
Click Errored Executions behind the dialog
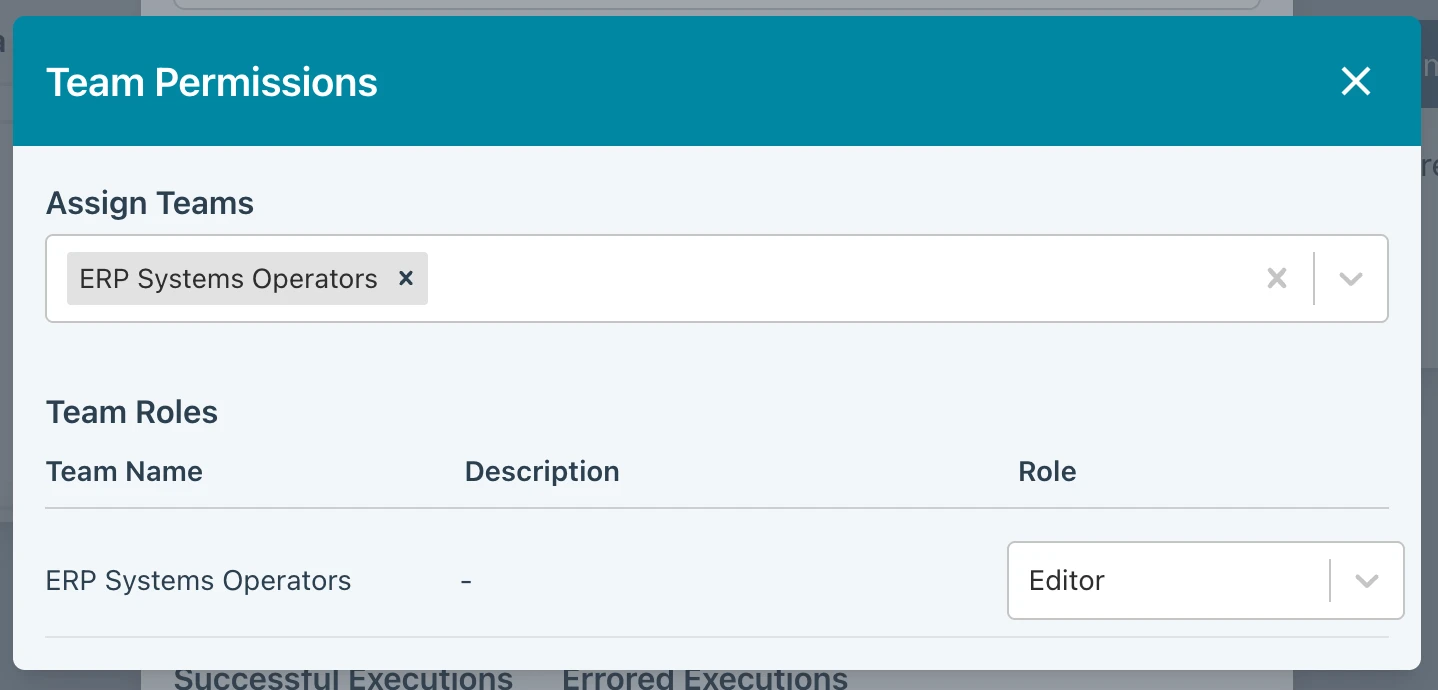[705, 679]
